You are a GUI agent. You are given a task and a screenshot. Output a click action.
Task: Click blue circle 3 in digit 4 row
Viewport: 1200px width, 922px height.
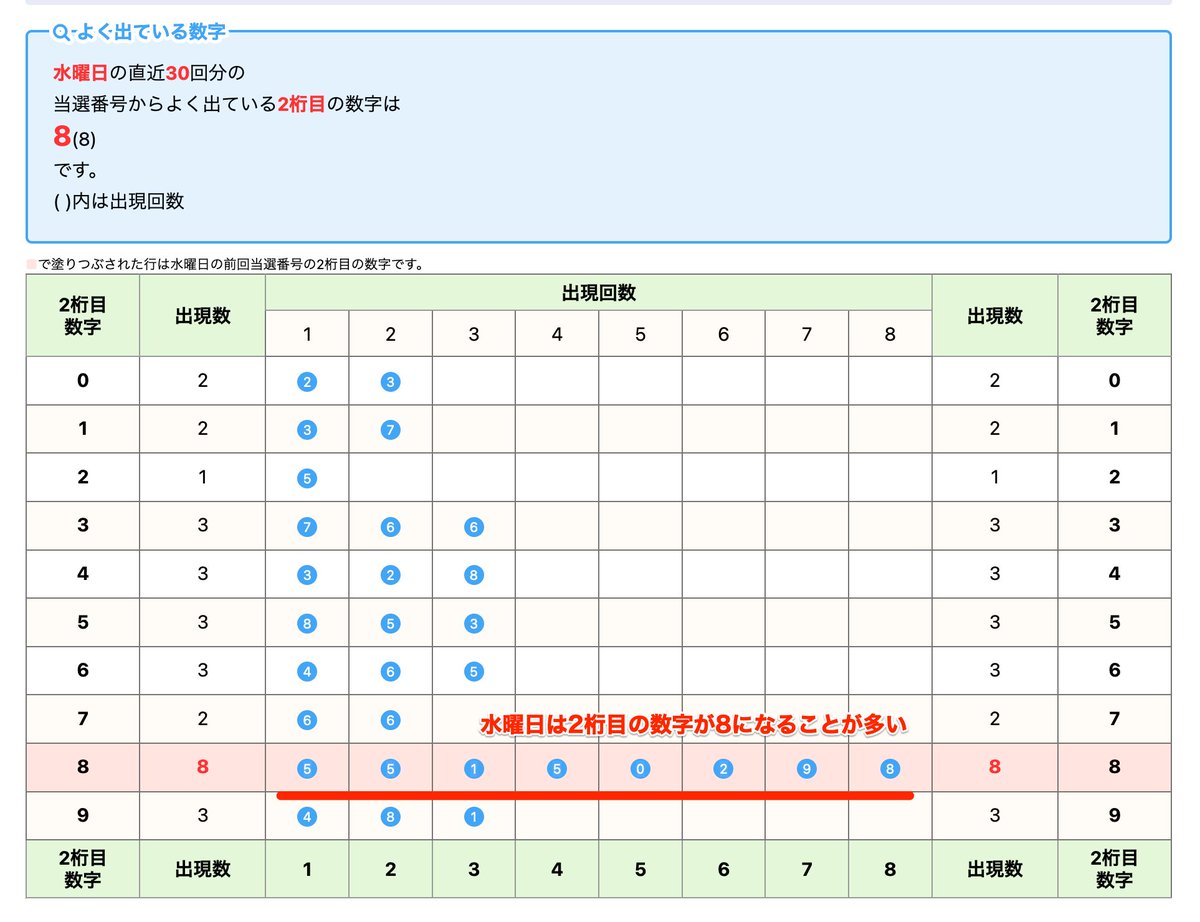point(307,575)
